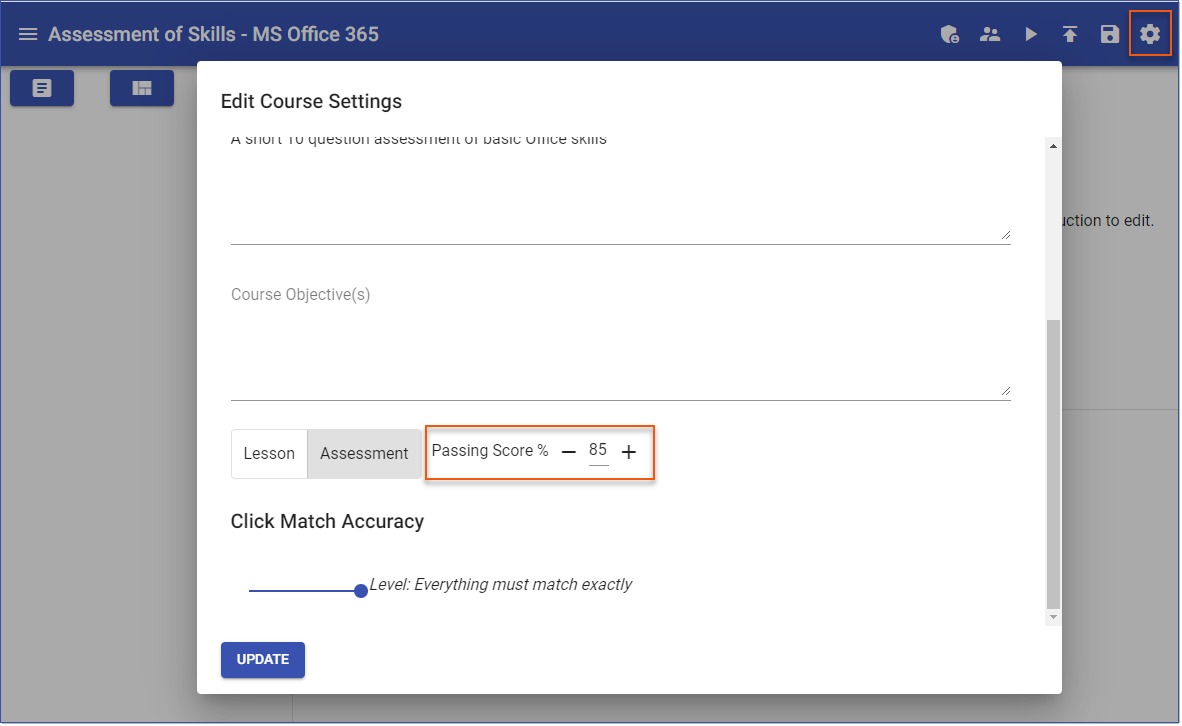The height and width of the screenshot is (726, 1182).
Task: Play the course preview
Action: point(1030,34)
